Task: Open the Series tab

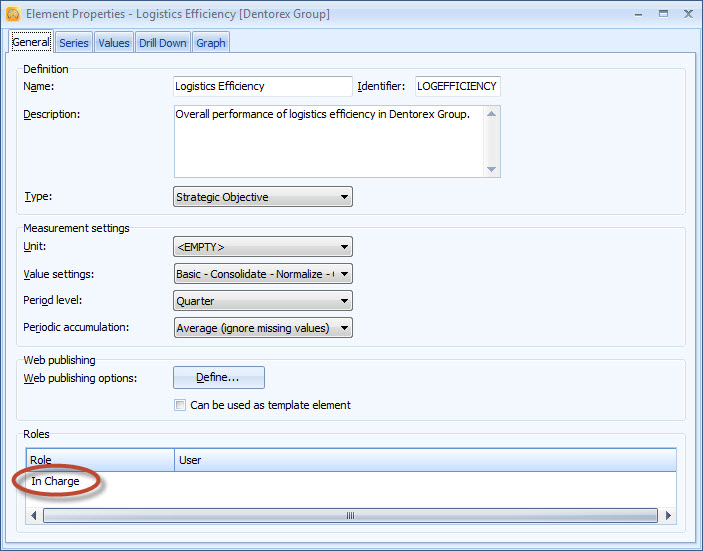Action: click(73, 43)
